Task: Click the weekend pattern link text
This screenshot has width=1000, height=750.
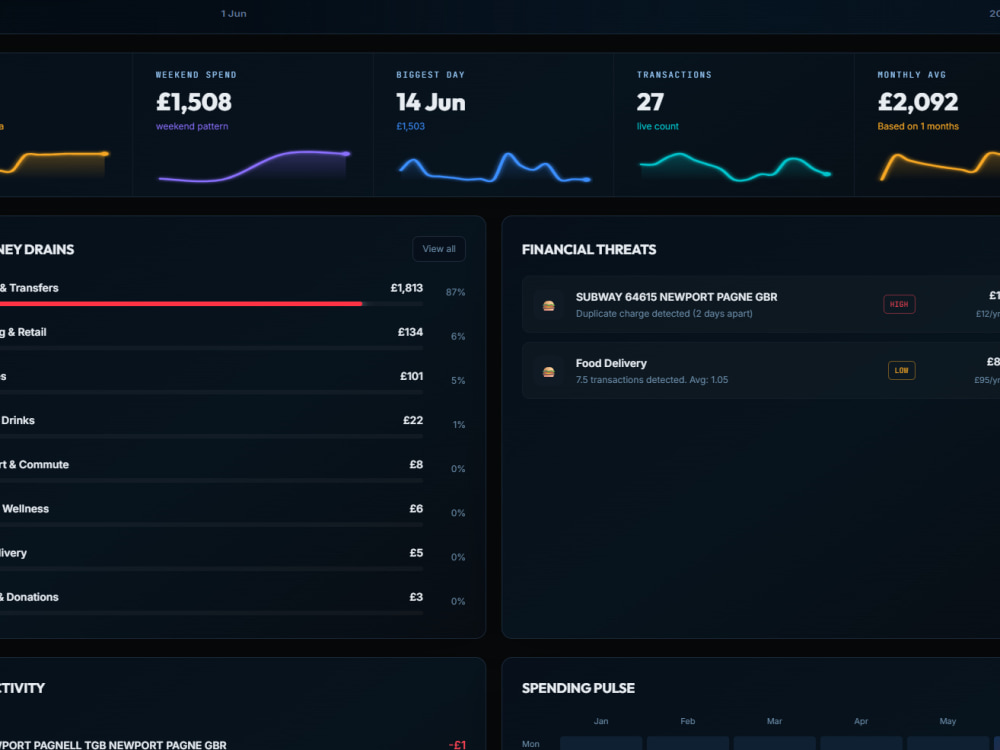Action: (192, 126)
